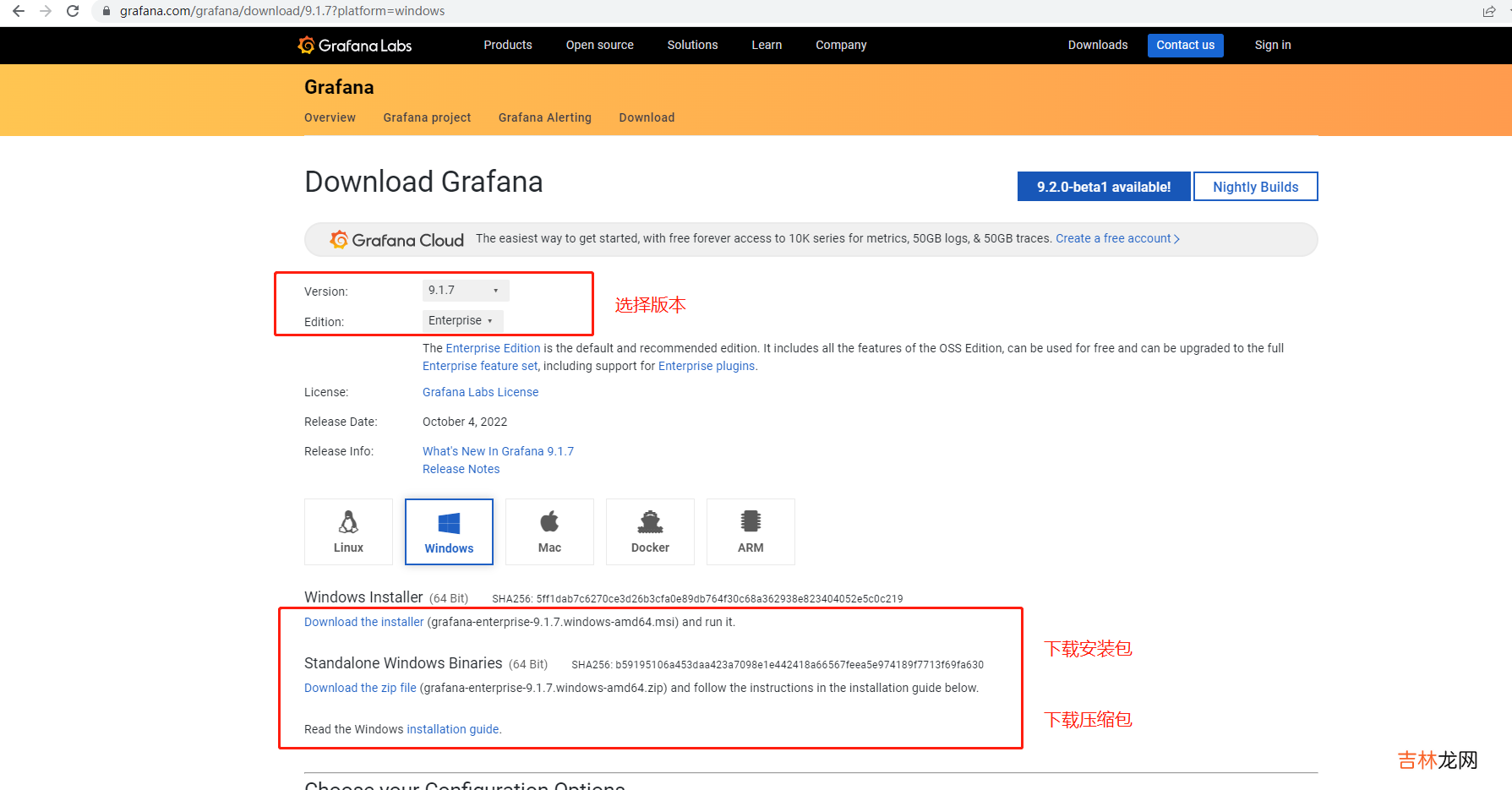Click the browser forward arrow
Image resolution: width=1512 pixels, height=790 pixels.
(46, 11)
